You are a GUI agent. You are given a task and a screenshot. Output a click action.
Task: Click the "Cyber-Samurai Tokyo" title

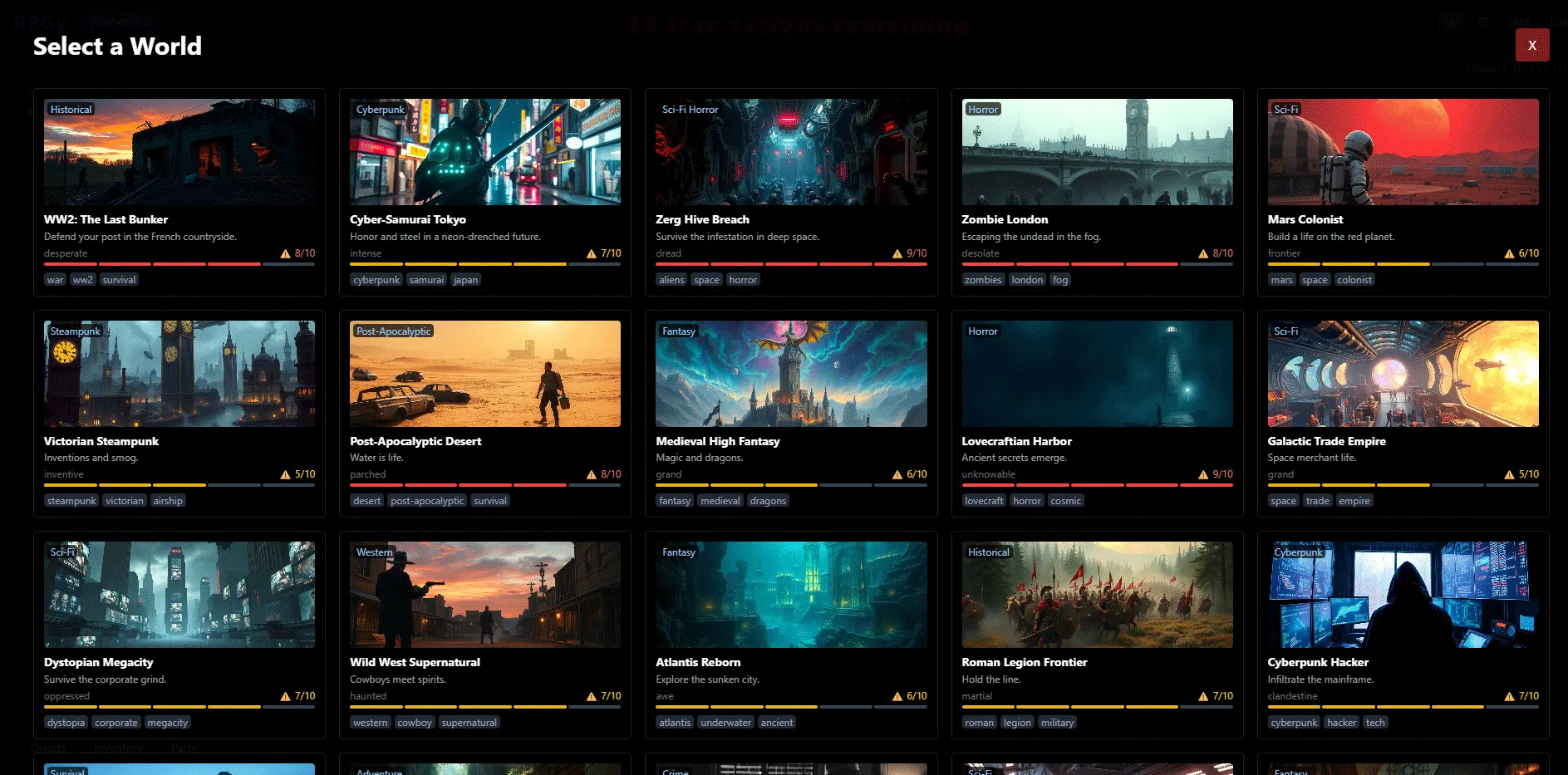(x=408, y=219)
